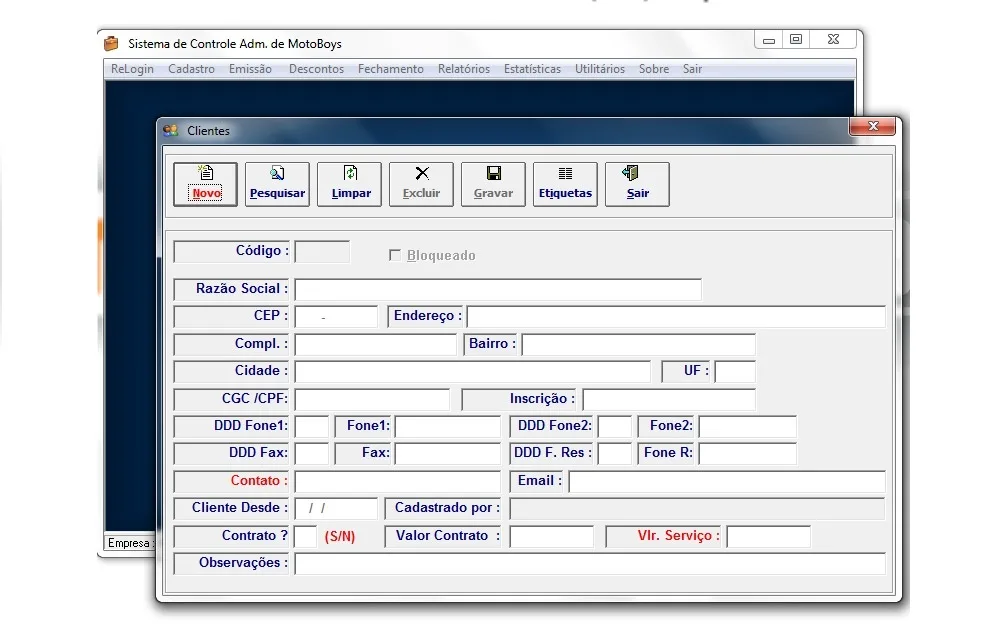Click the DDD Fone2 field

615,427
